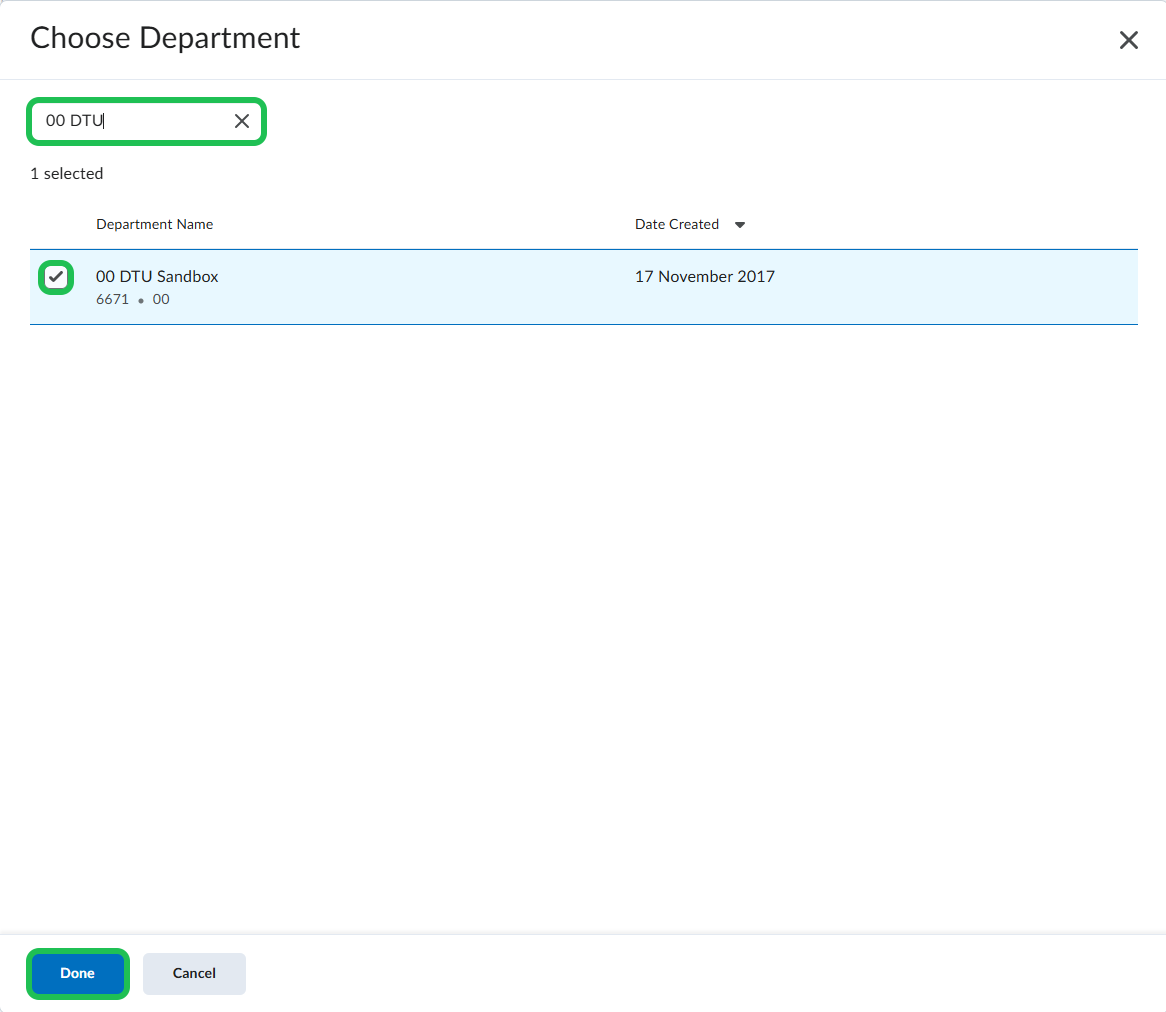Select the 00 DTU Sandbox department name

point(157,276)
